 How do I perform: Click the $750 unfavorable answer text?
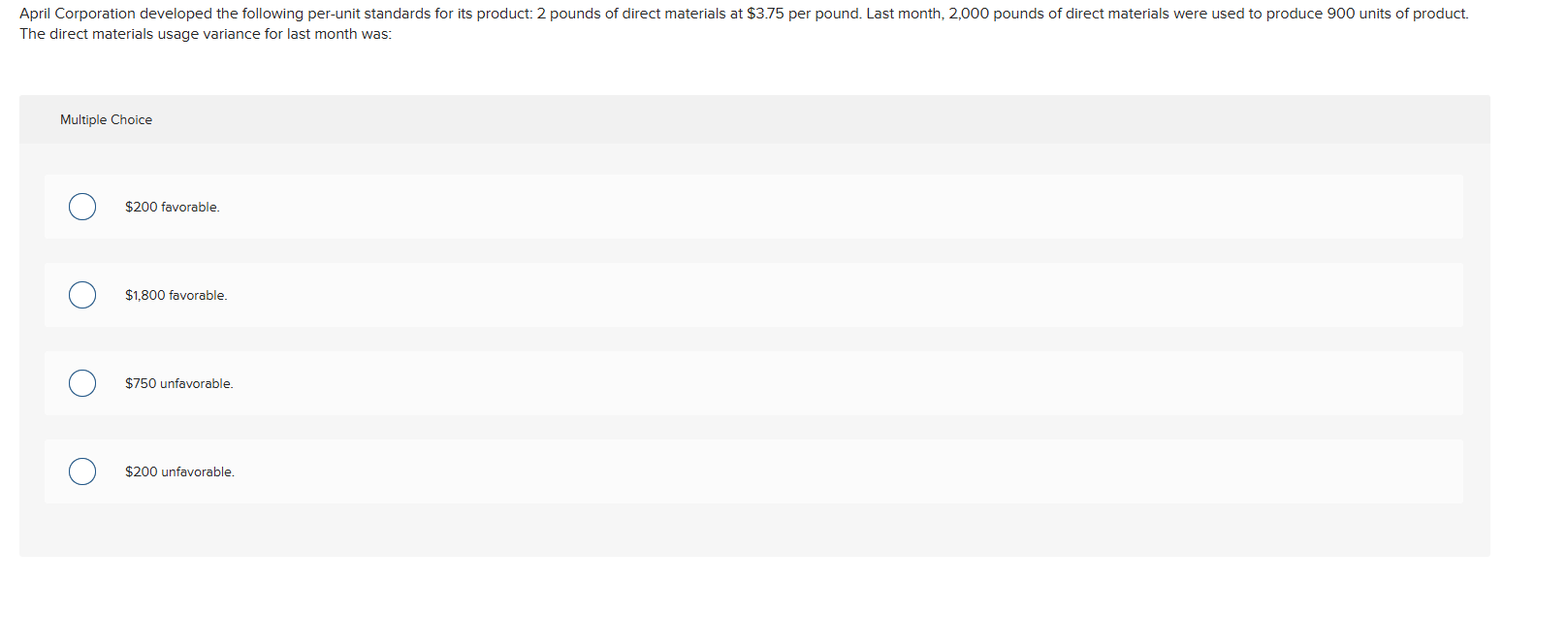tap(178, 383)
